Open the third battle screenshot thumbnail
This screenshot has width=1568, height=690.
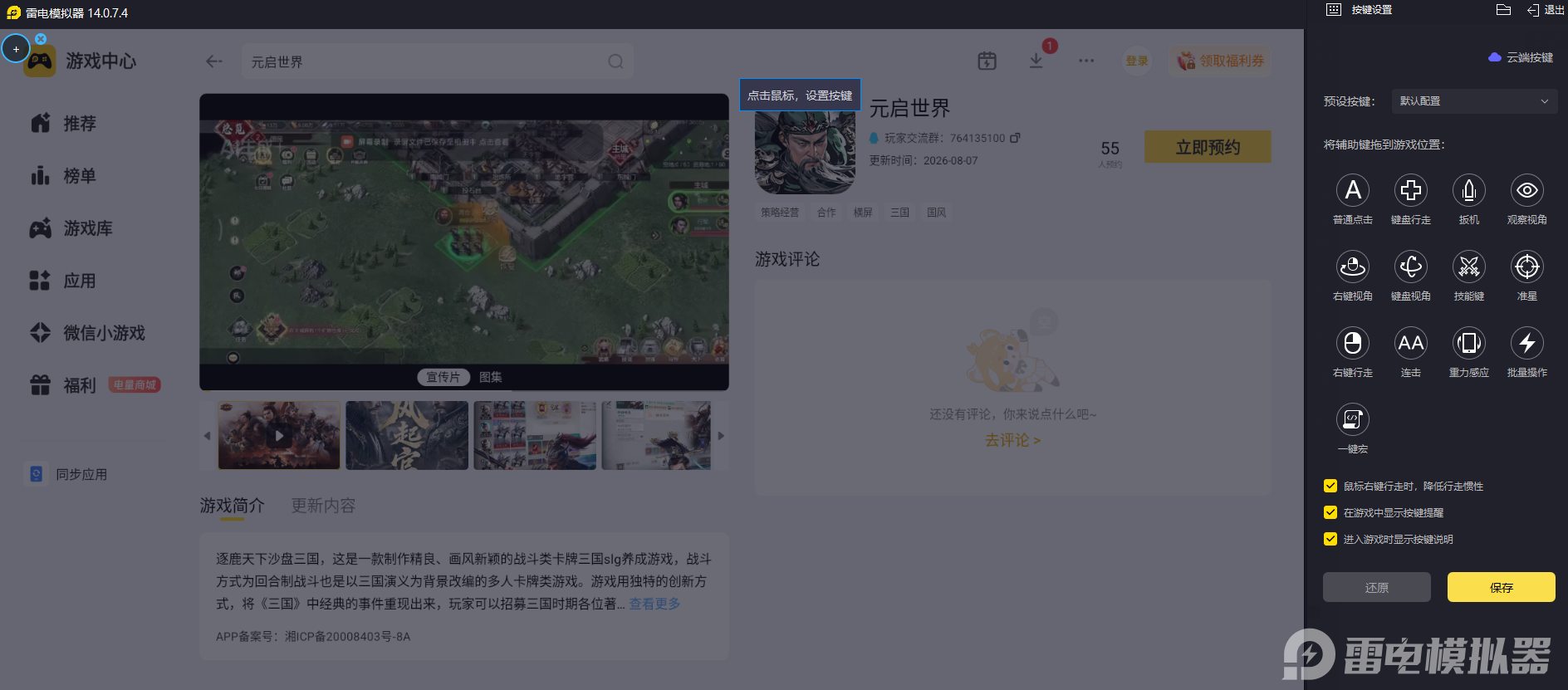535,436
